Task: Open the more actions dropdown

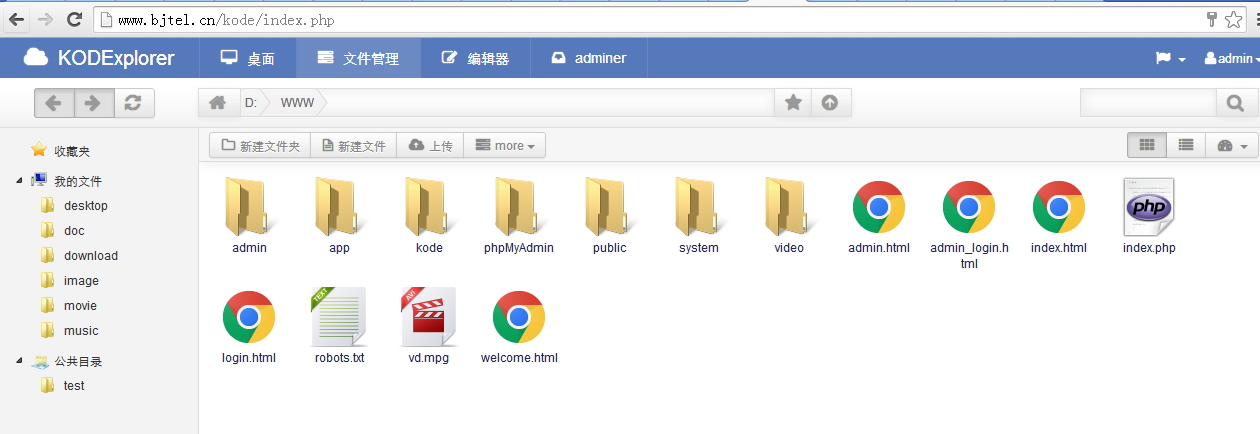Action: pyautogui.click(x=504, y=146)
